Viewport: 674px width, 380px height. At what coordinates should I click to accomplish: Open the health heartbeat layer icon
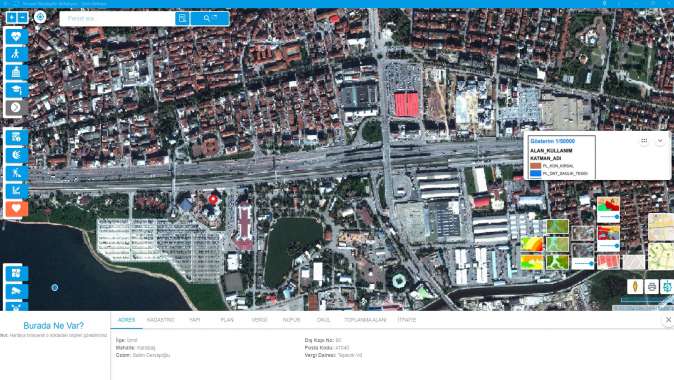16,37
